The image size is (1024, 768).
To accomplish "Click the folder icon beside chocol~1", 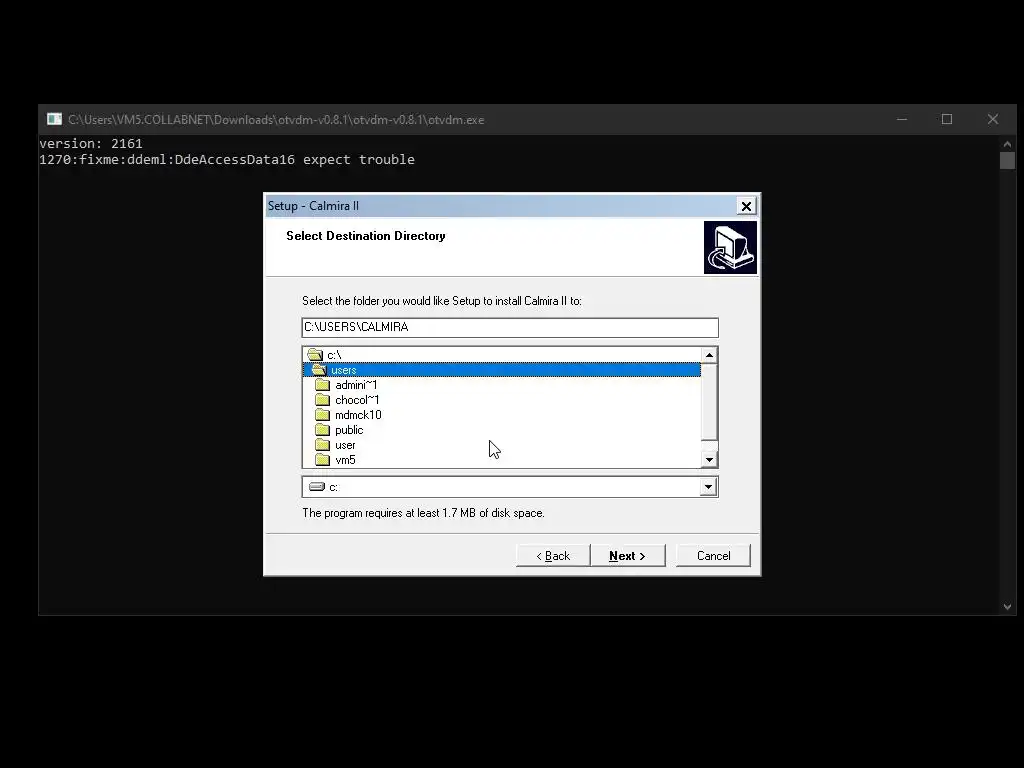I will click(323, 400).
